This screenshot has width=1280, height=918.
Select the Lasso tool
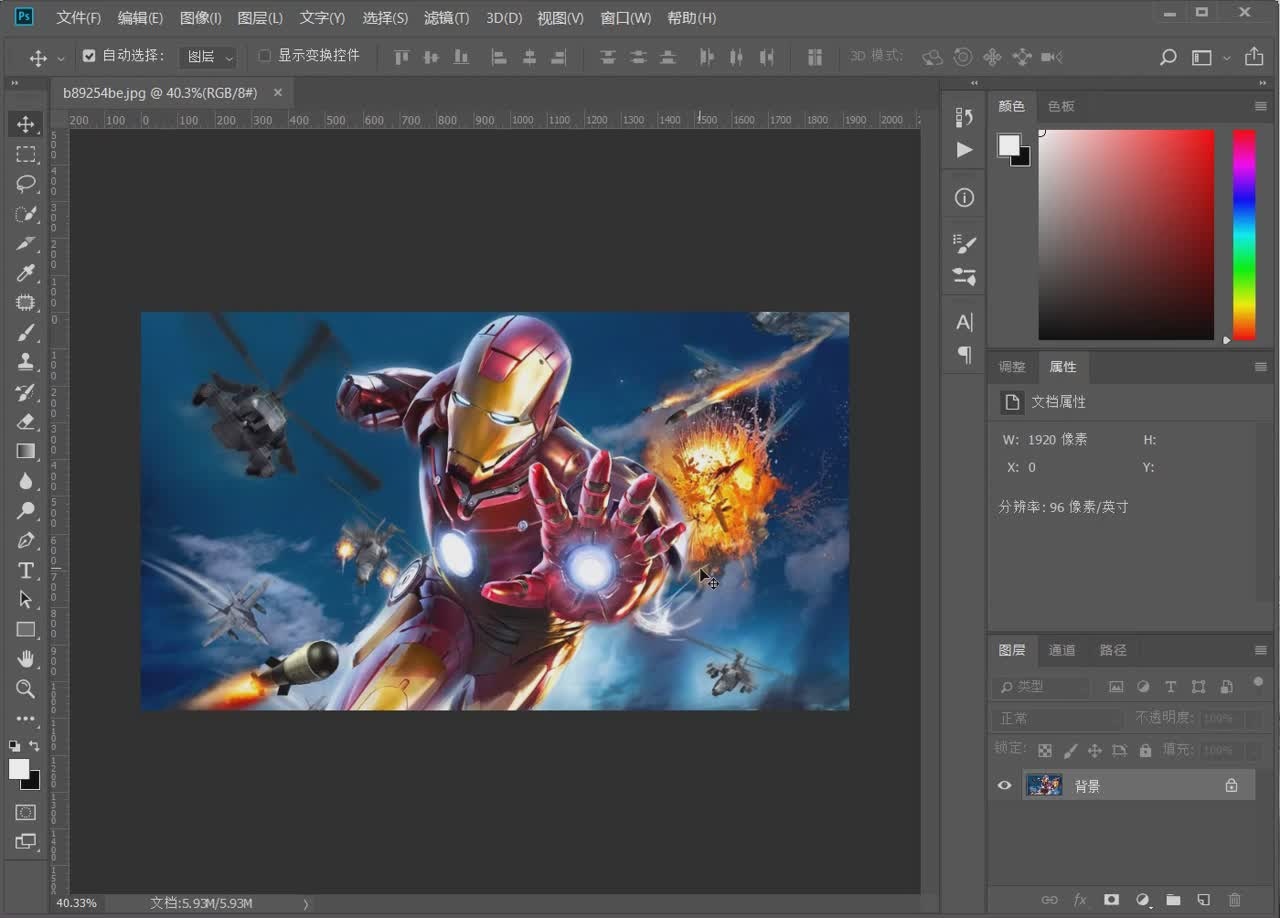26,184
